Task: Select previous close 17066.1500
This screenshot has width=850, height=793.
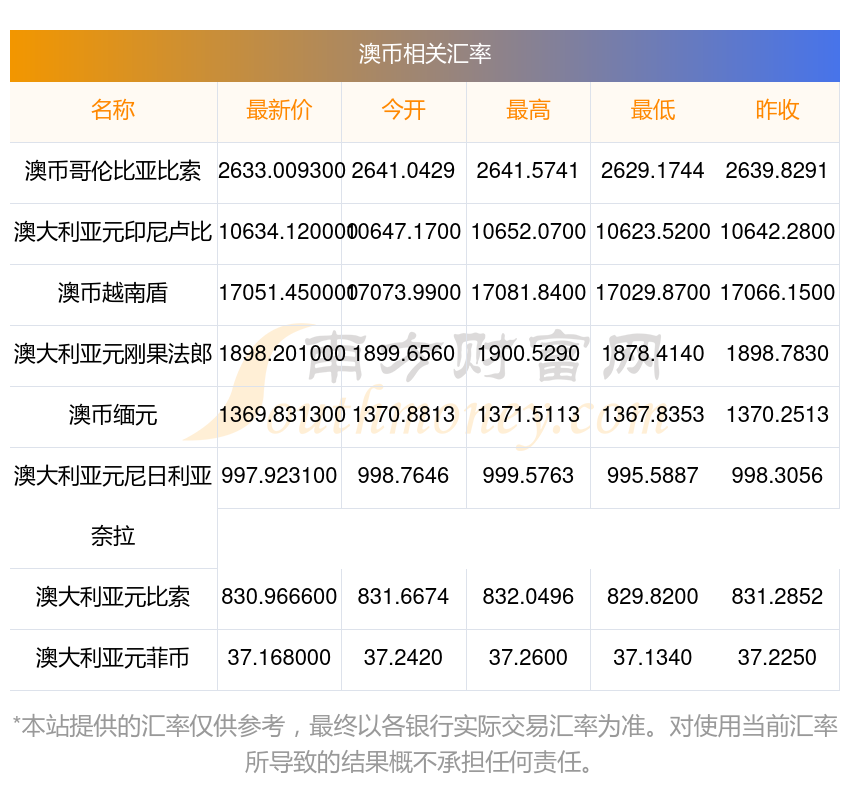Action: (x=777, y=293)
